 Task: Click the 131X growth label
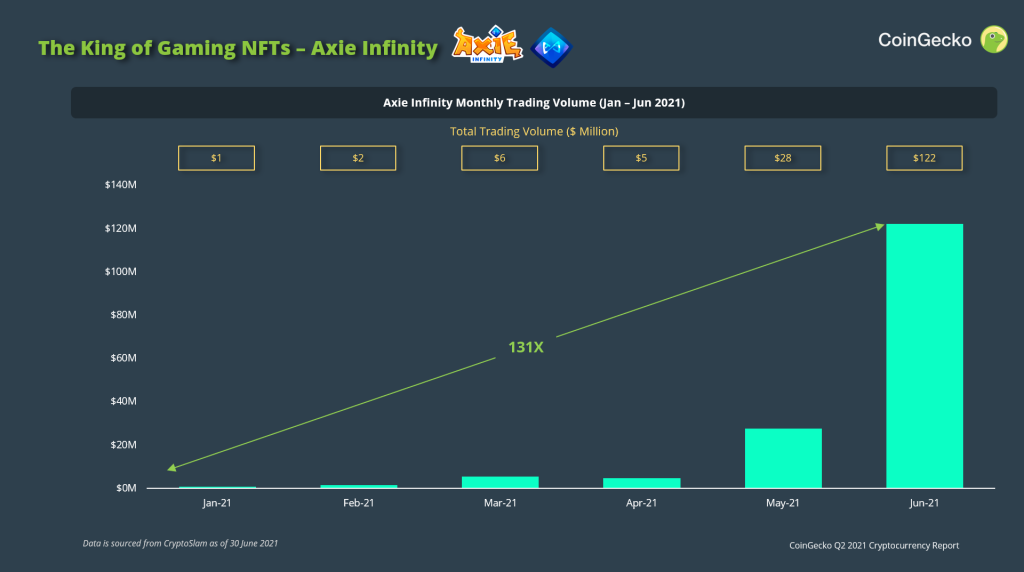pyautogui.click(x=526, y=347)
